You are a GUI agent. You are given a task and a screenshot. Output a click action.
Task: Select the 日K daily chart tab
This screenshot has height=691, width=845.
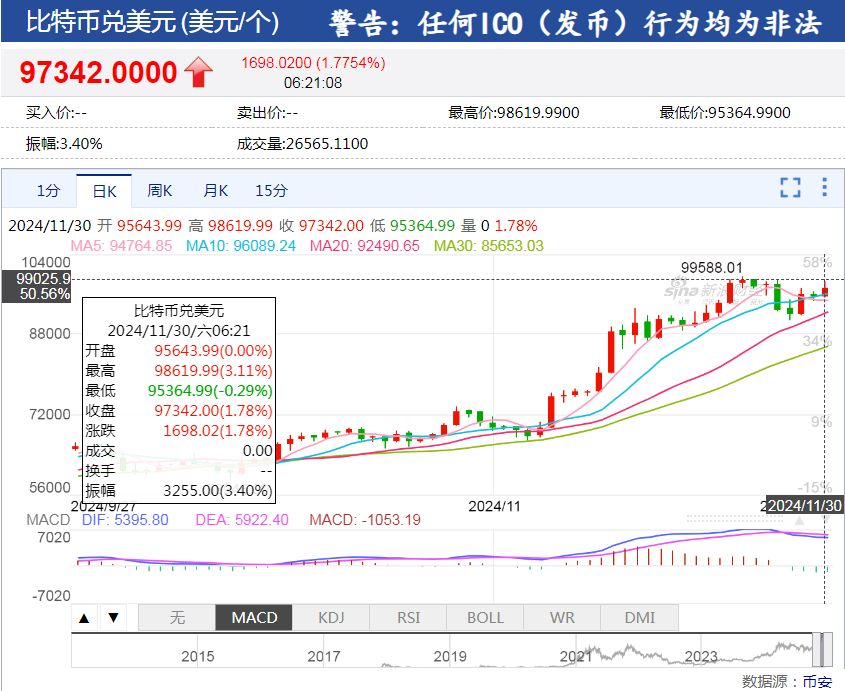tap(105, 190)
